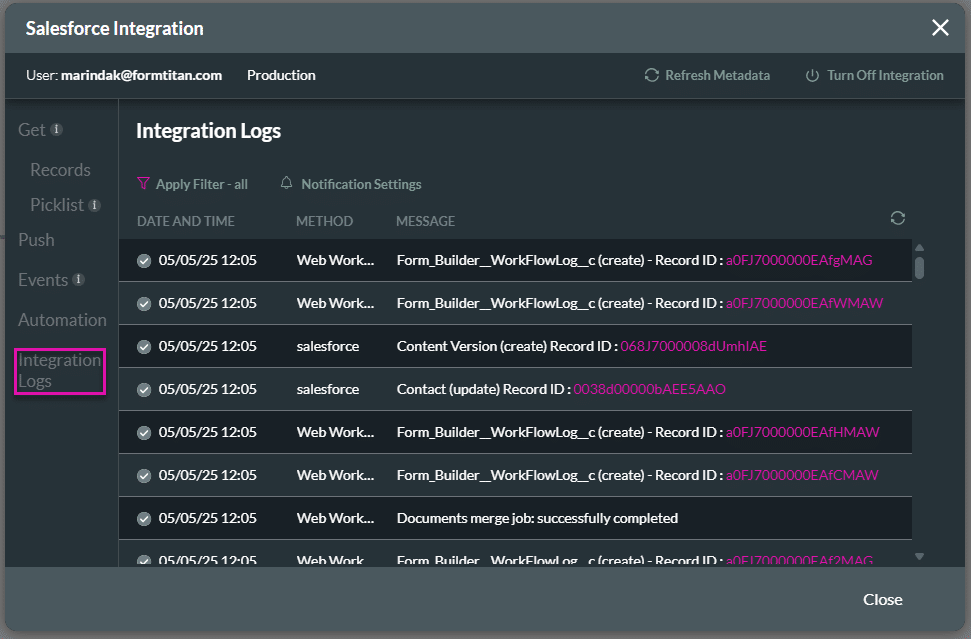The height and width of the screenshot is (639, 971).
Task: Open record link a0FJ7000000EAfCMAW
Action: coord(802,475)
